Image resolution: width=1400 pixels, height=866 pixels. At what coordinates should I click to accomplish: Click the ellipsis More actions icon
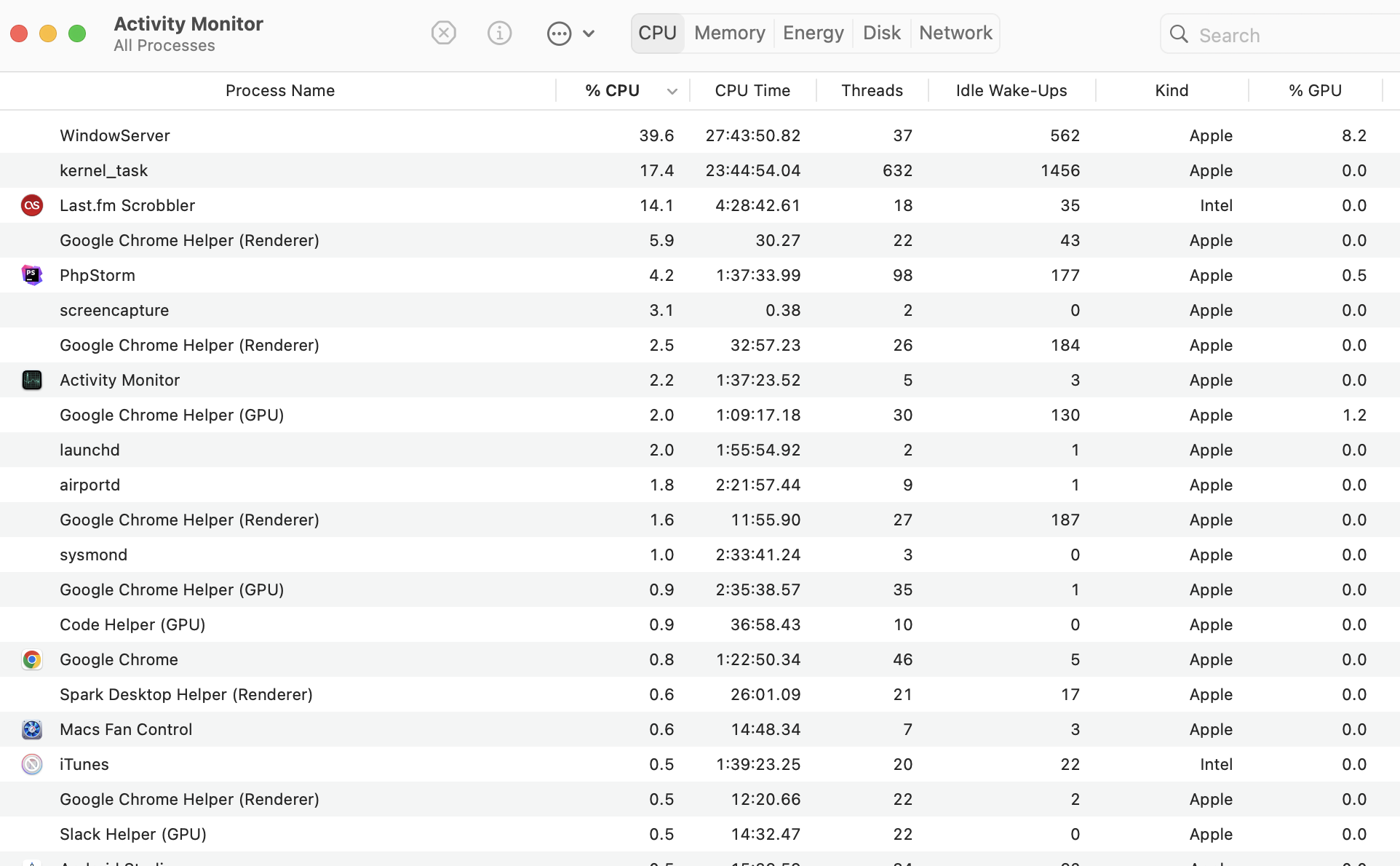click(559, 33)
